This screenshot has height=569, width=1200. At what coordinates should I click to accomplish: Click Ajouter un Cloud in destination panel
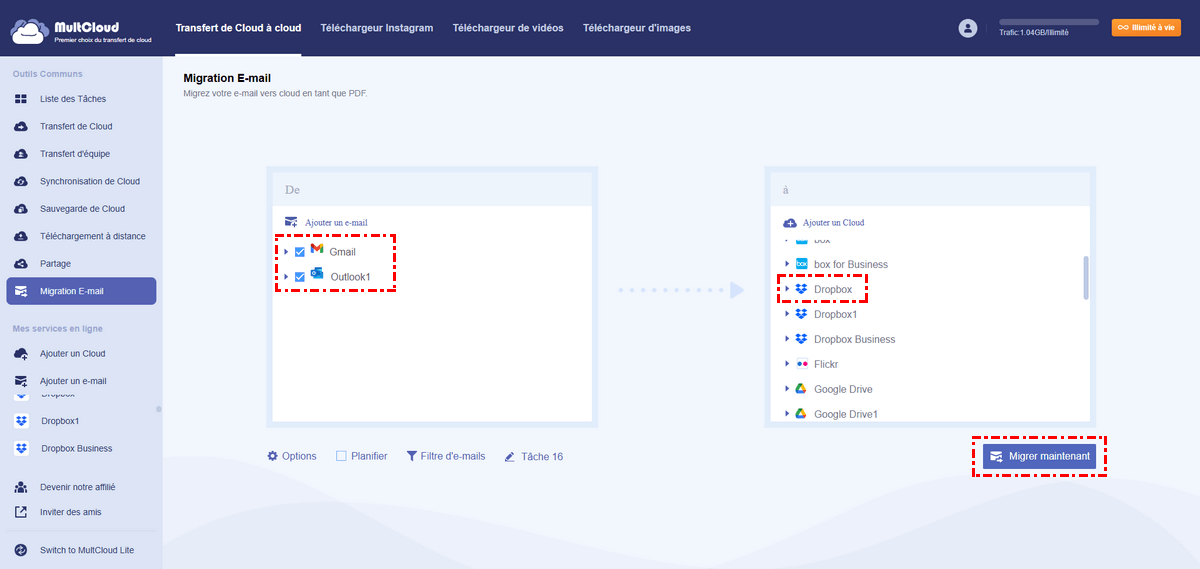coord(823,222)
